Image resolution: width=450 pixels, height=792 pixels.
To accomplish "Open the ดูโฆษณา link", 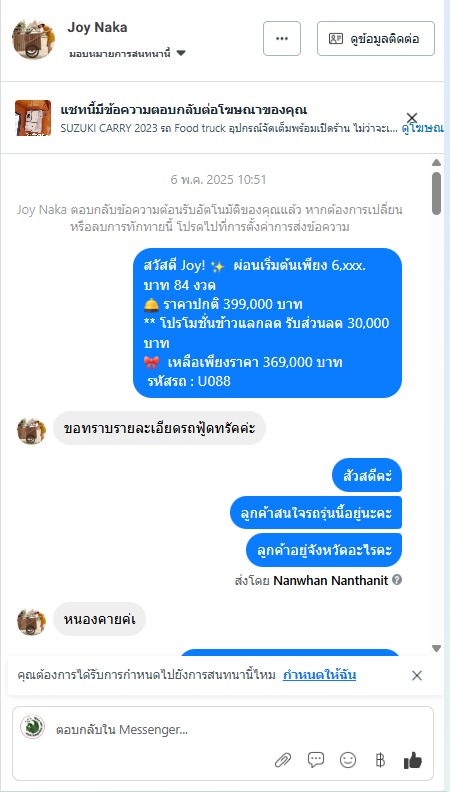I will tap(422, 128).
